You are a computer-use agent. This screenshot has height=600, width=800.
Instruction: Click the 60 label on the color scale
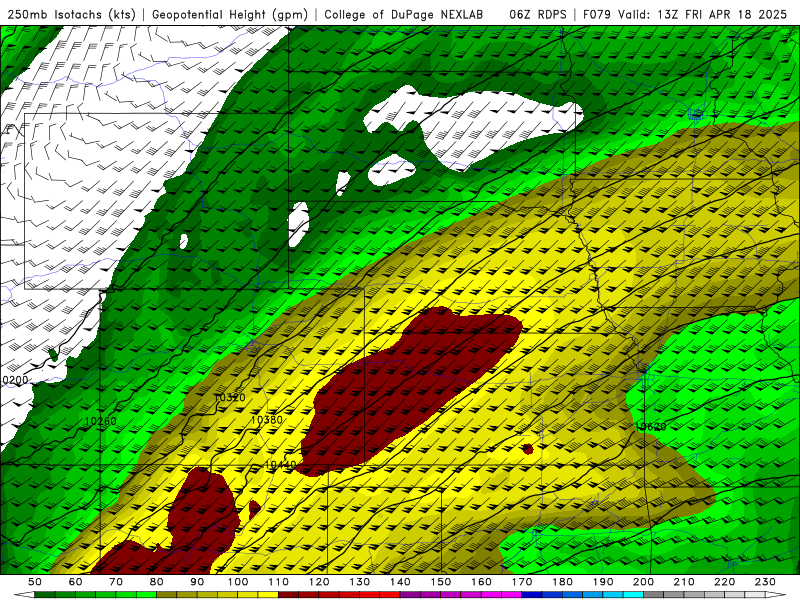tap(75, 582)
